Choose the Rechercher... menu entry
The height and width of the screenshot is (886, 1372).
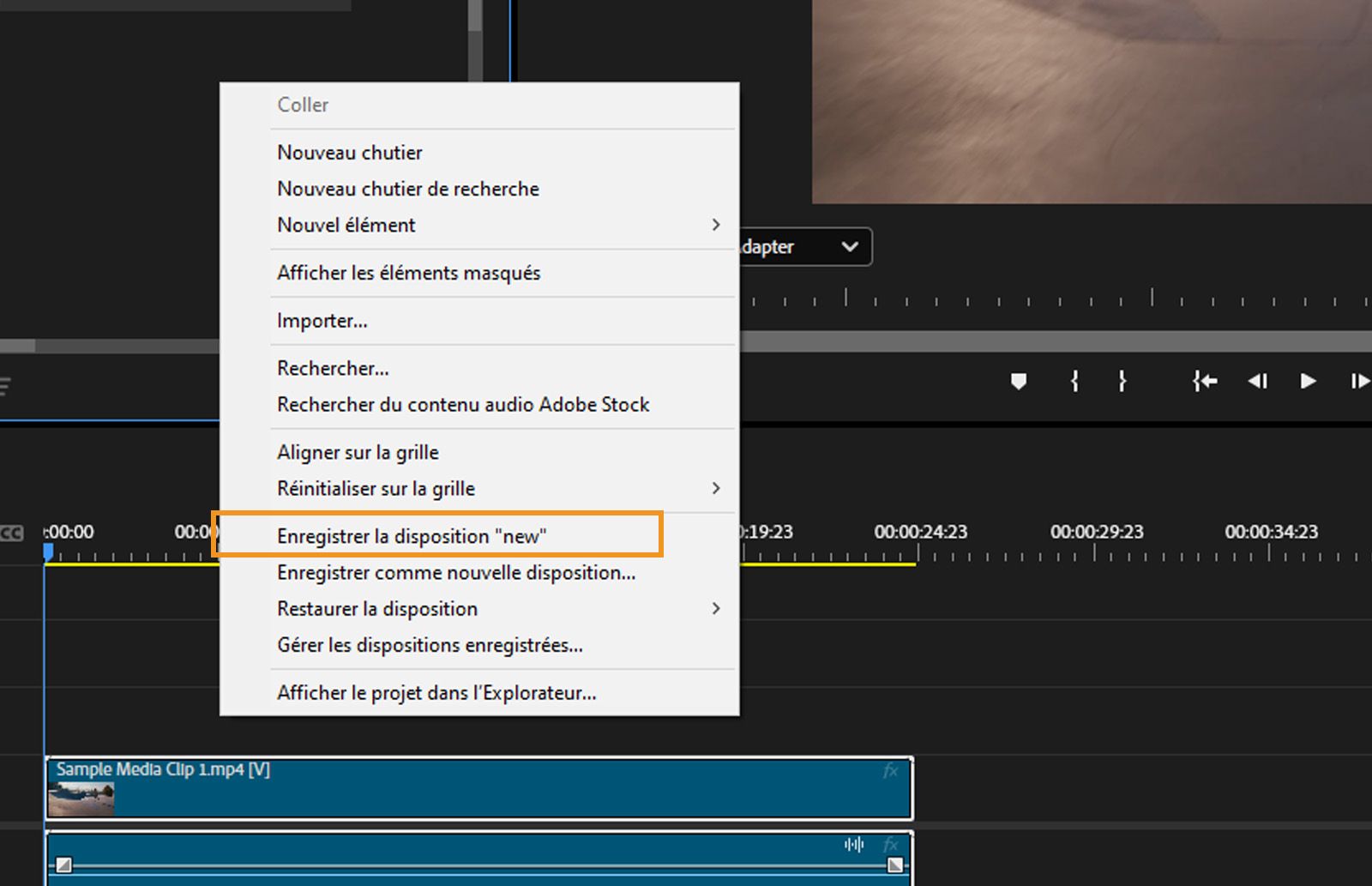[479, 369]
